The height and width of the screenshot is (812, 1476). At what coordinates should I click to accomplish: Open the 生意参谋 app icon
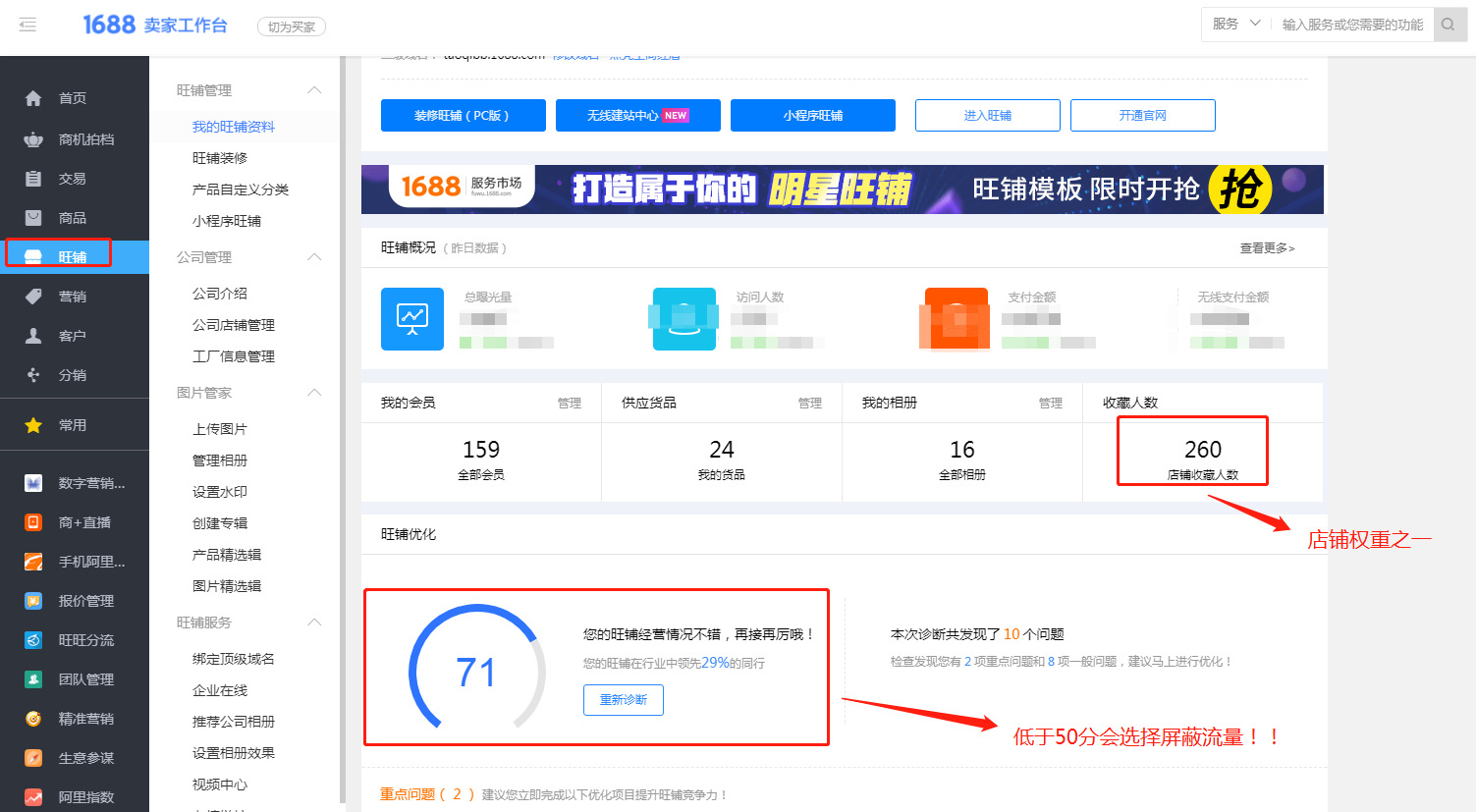click(x=33, y=758)
